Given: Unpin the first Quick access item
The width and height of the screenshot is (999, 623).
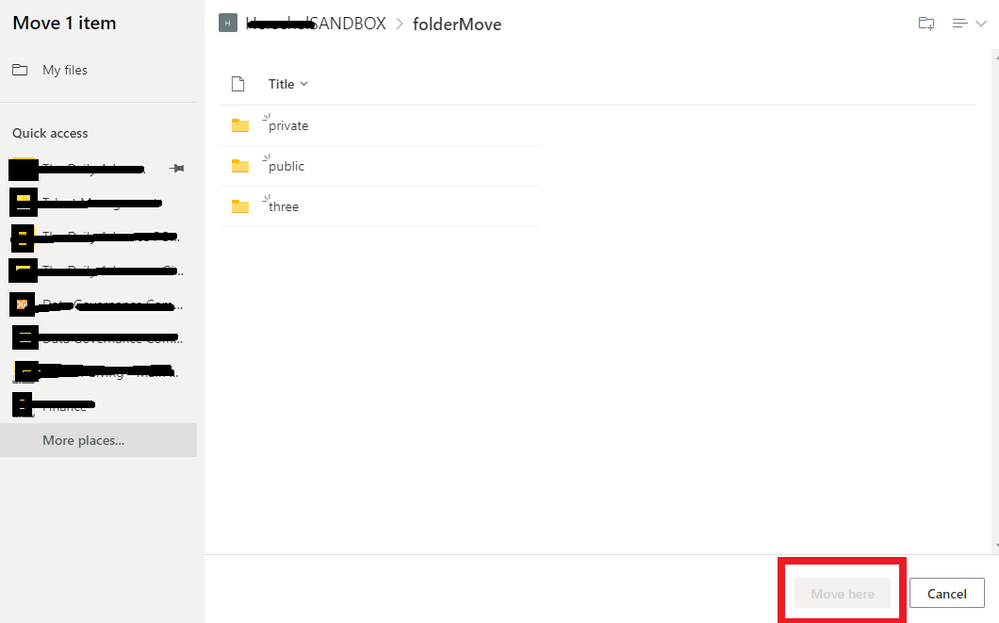Looking at the screenshot, I should pos(177,169).
